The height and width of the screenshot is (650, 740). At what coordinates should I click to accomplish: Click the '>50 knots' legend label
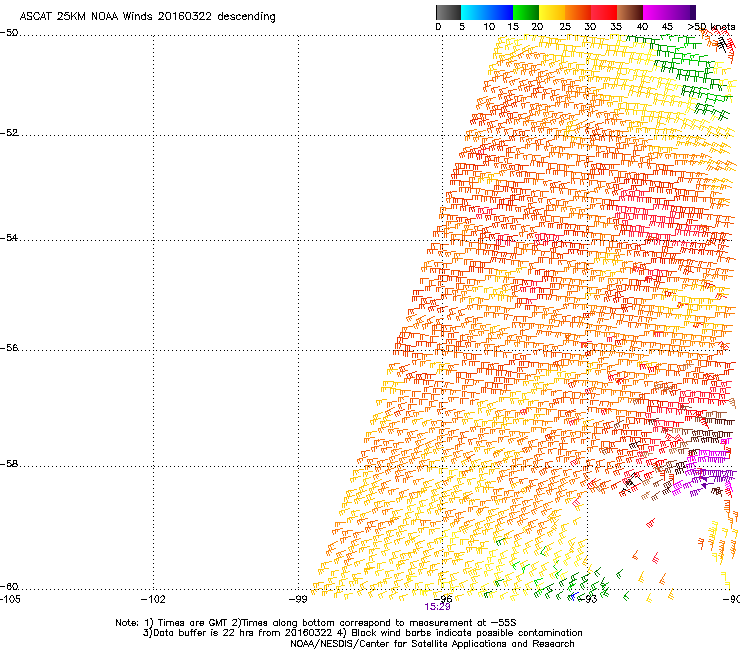point(711,27)
